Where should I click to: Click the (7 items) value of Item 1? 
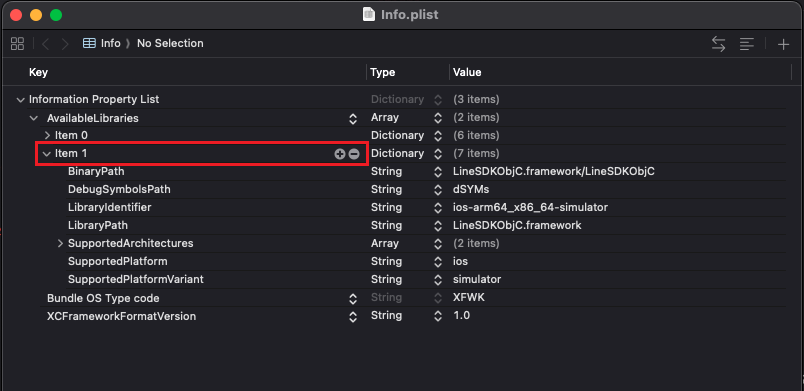(476, 154)
